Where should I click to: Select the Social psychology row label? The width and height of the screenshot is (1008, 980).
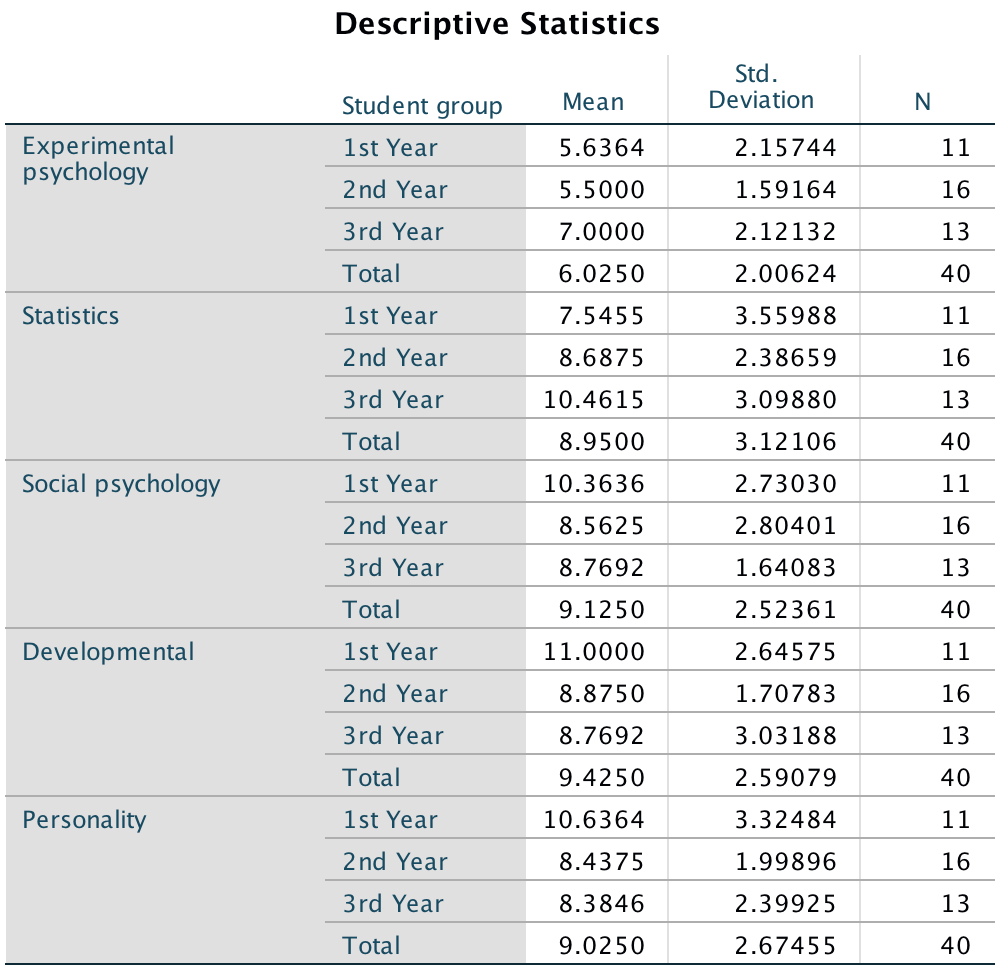121,484
